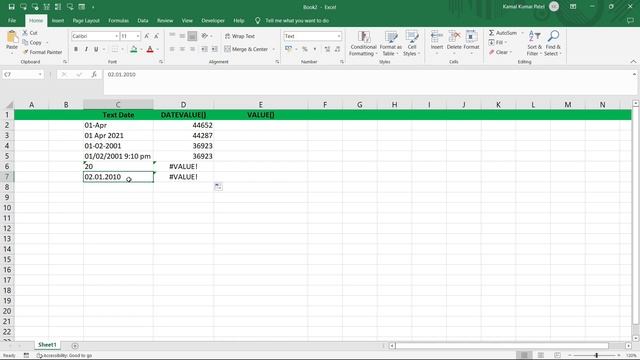Expand the Merge & Center dropdown arrow
Viewport: 640px width, 360px height.
tap(273, 49)
